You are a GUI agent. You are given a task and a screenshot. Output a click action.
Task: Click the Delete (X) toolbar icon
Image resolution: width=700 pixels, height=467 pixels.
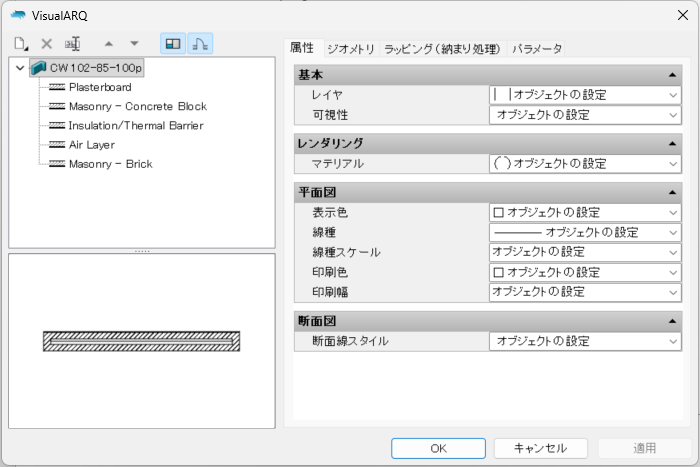[x=46, y=44]
